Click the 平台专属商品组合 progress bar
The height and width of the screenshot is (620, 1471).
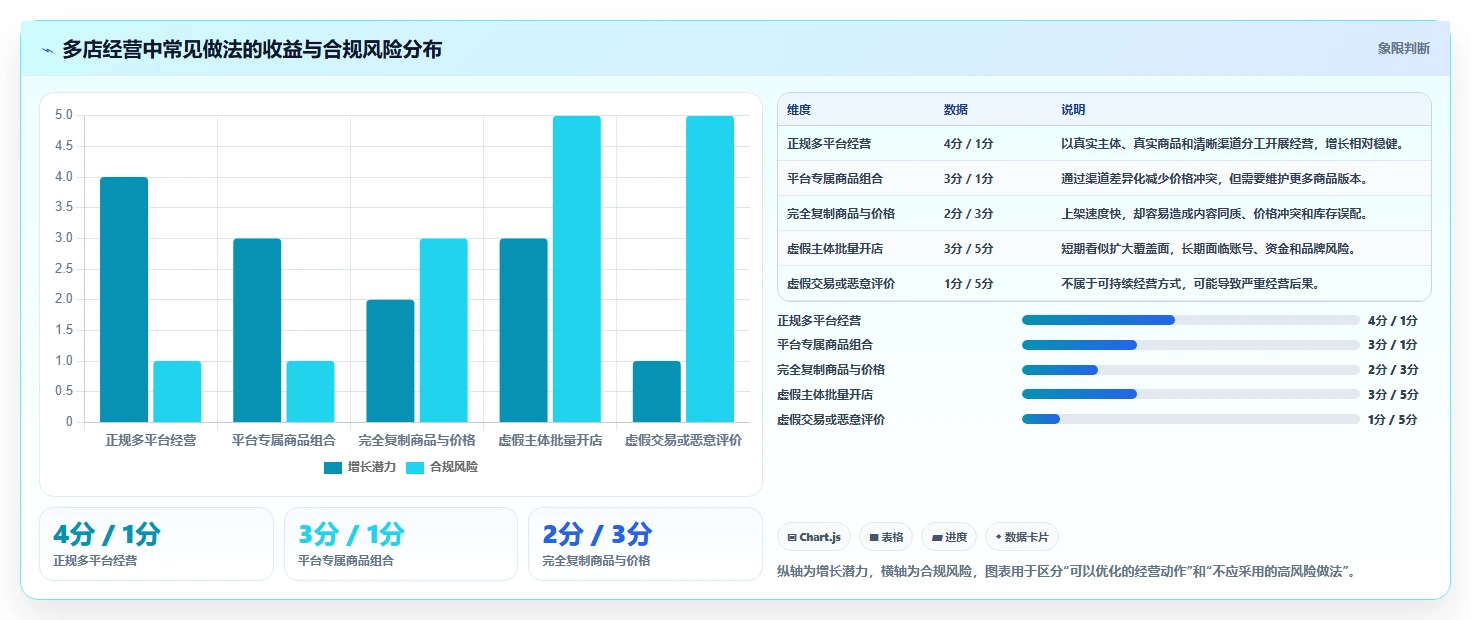(1190, 345)
